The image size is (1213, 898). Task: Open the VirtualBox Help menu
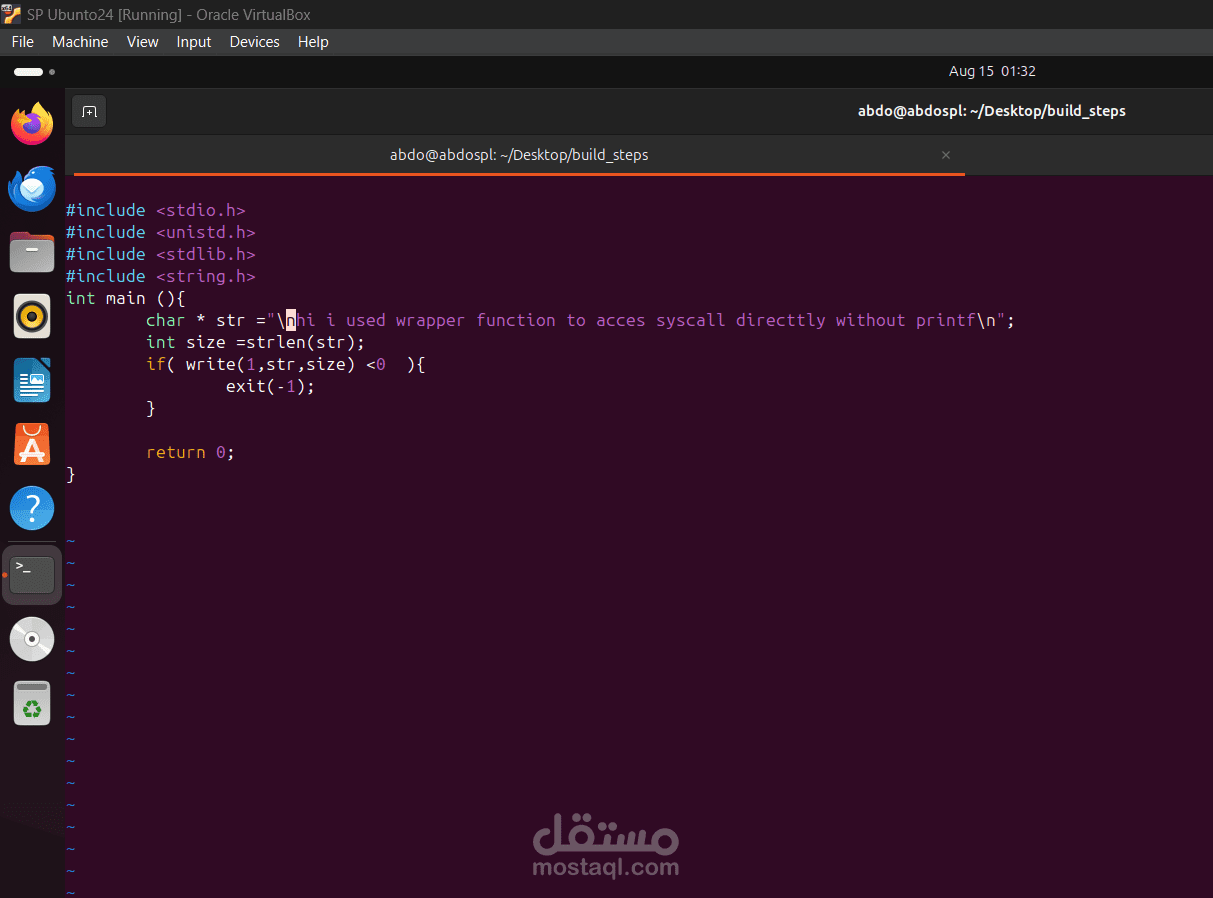[313, 42]
